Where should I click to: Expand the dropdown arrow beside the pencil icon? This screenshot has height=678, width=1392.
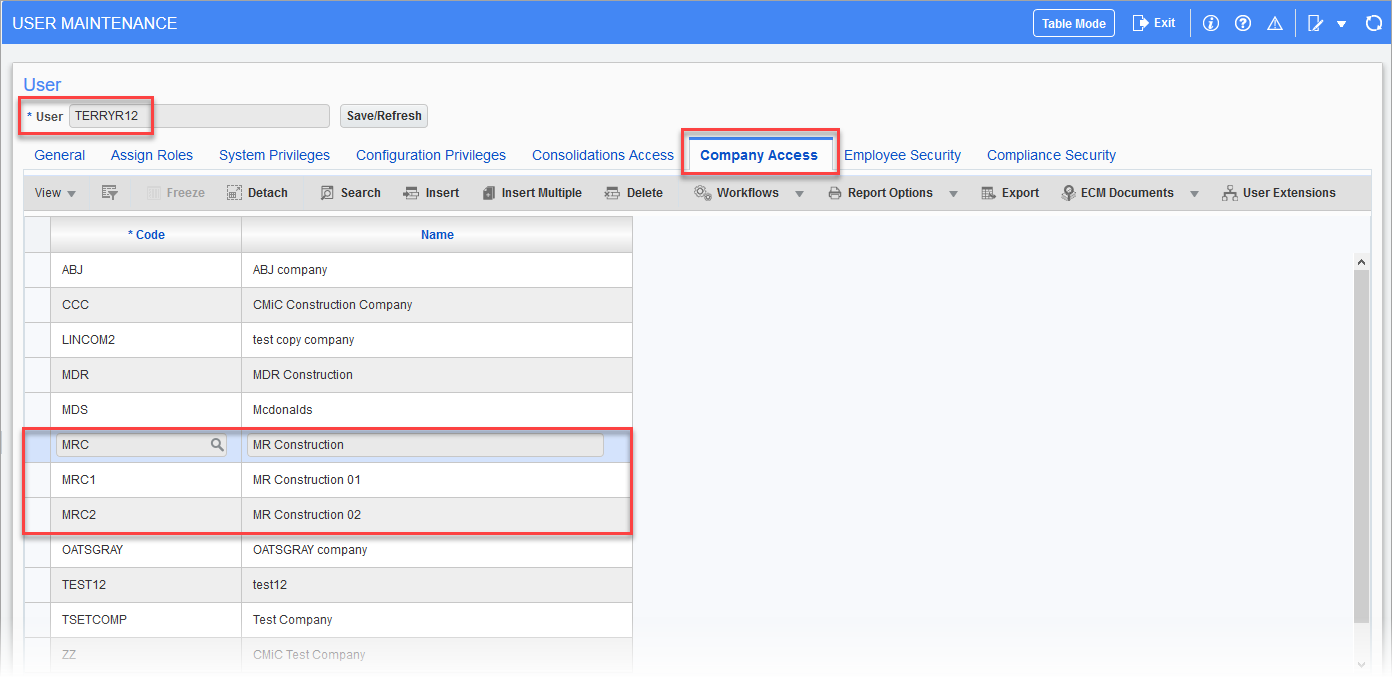pos(1342,24)
